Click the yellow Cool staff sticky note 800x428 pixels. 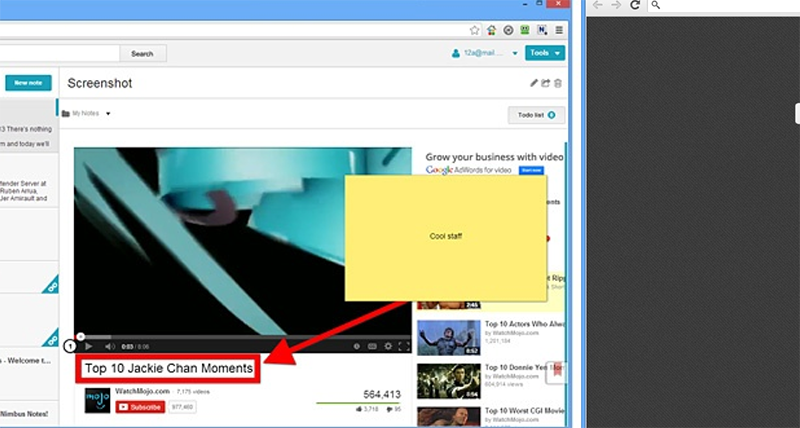tap(446, 237)
